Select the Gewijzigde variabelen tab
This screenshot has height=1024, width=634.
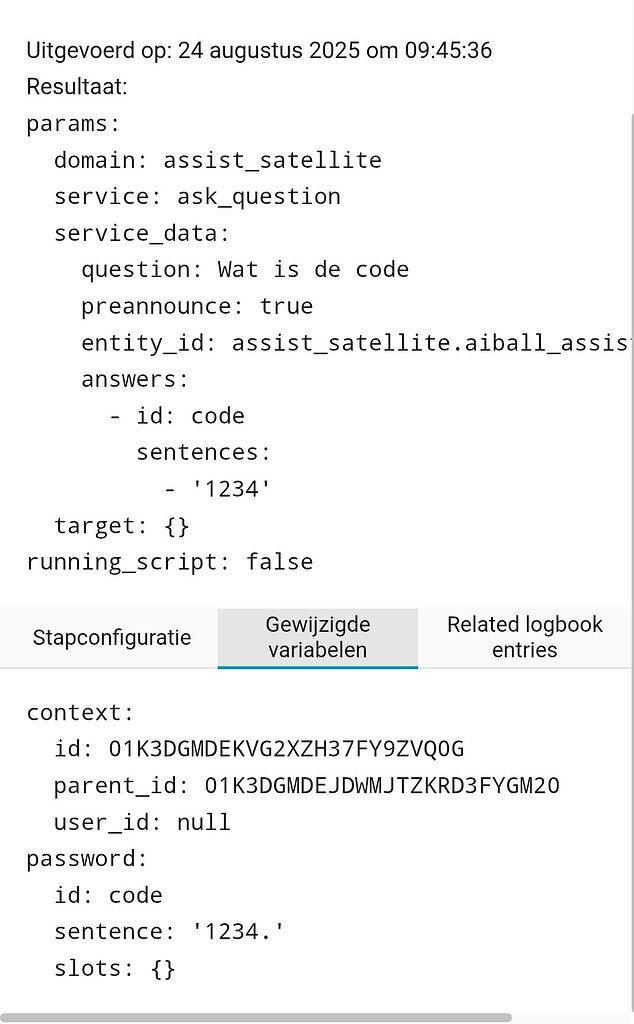[317, 637]
